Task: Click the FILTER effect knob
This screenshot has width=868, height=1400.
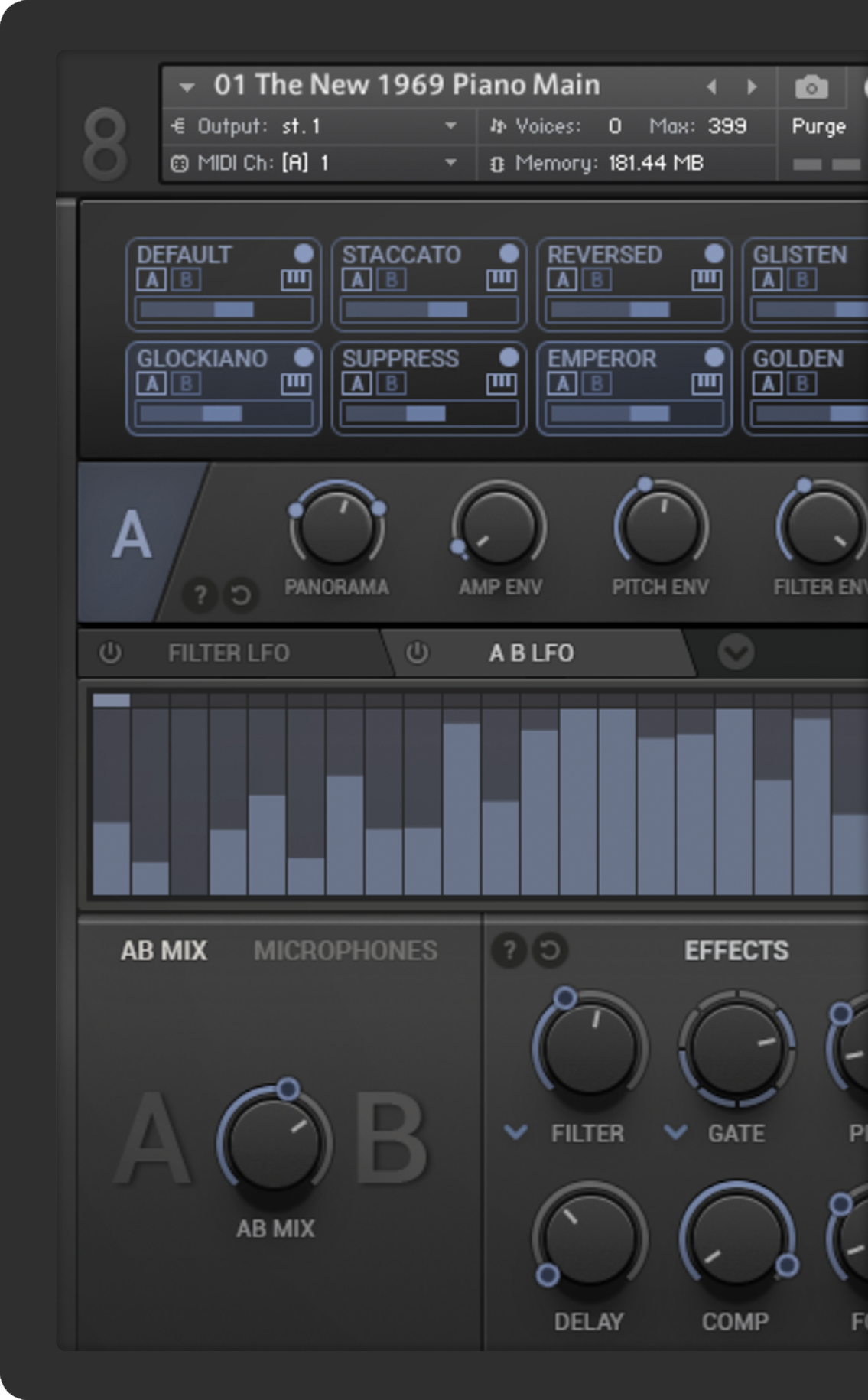Action: click(590, 1047)
